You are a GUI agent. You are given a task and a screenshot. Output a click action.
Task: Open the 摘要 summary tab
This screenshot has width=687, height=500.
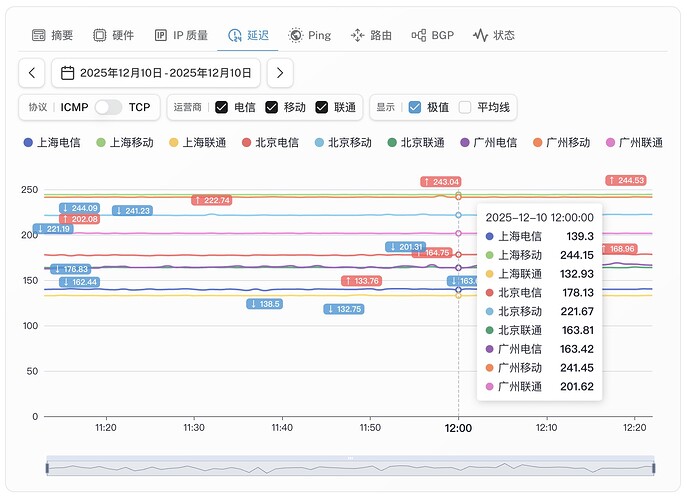pos(52,35)
